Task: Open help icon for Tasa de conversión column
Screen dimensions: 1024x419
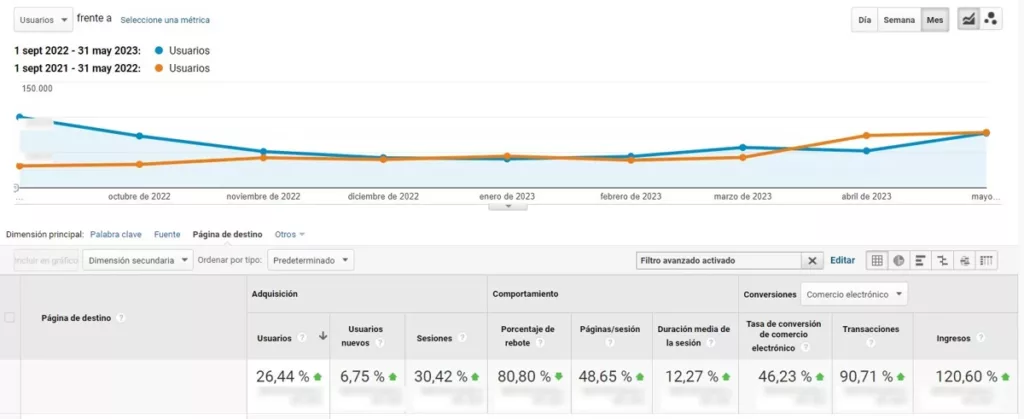Action: coord(805,348)
